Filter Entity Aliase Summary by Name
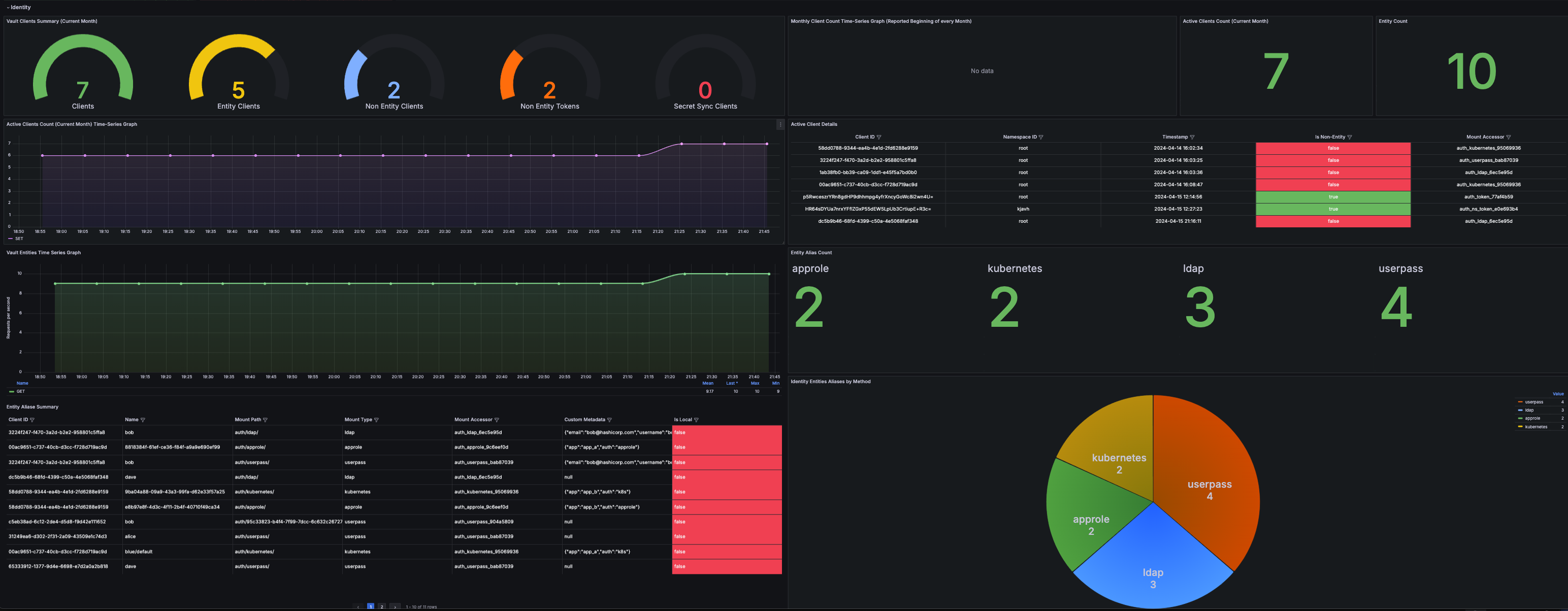The image size is (1568, 611). pyautogui.click(x=143, y=420)
